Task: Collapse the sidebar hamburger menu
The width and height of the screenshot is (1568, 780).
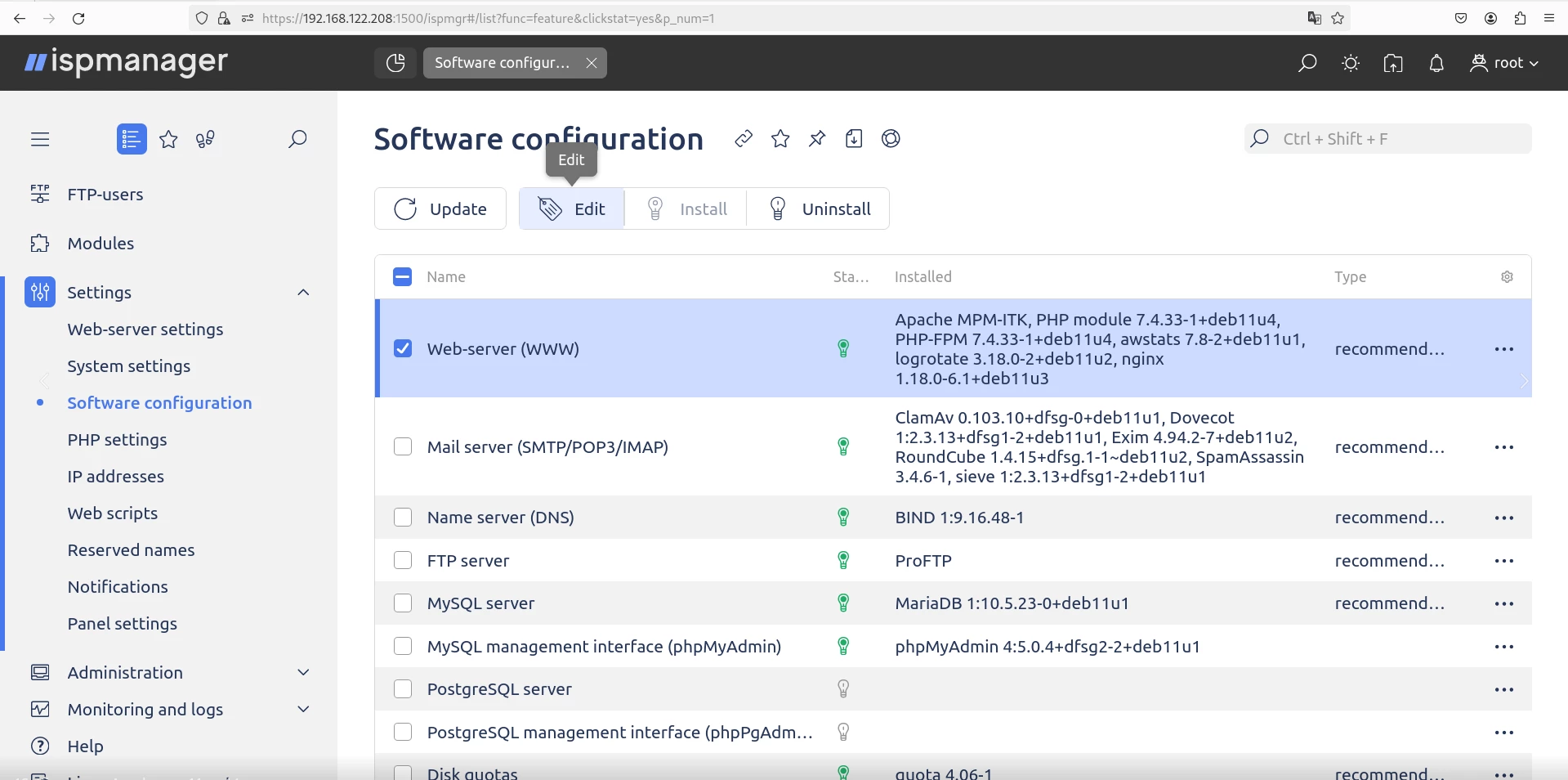Action: pyautogui.click(x=40, y=140)
